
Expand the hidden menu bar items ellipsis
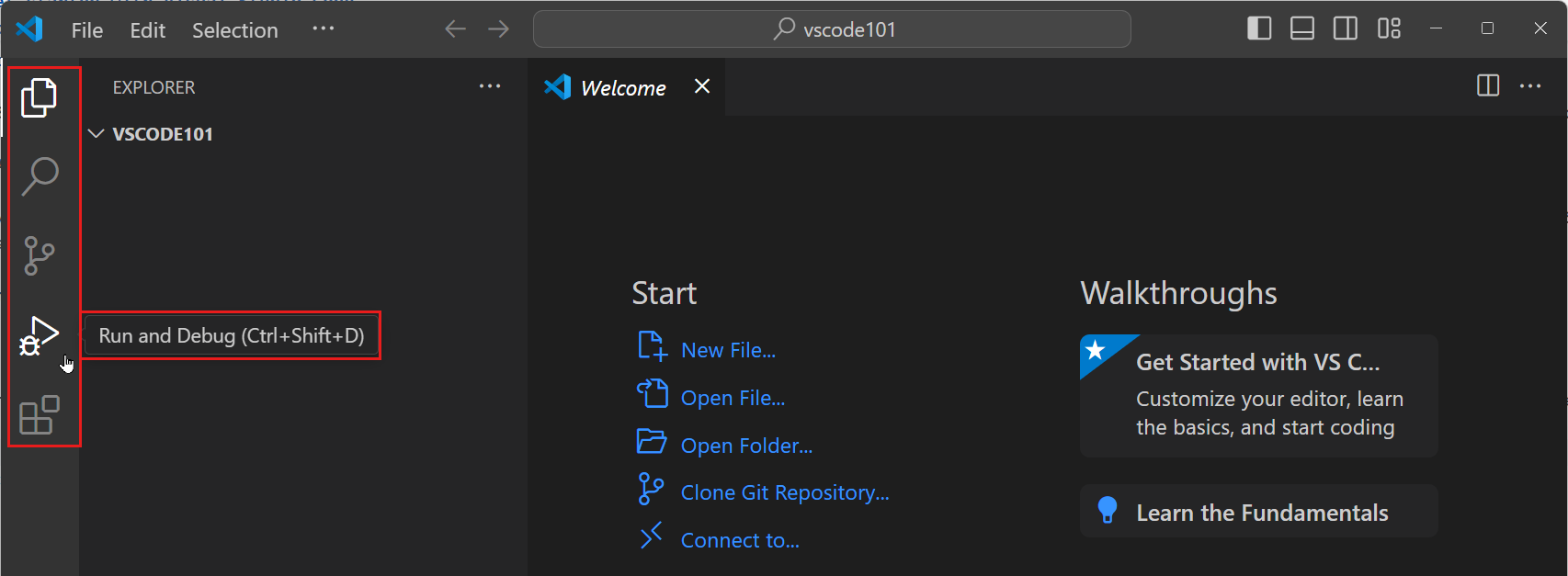[323, 28]
